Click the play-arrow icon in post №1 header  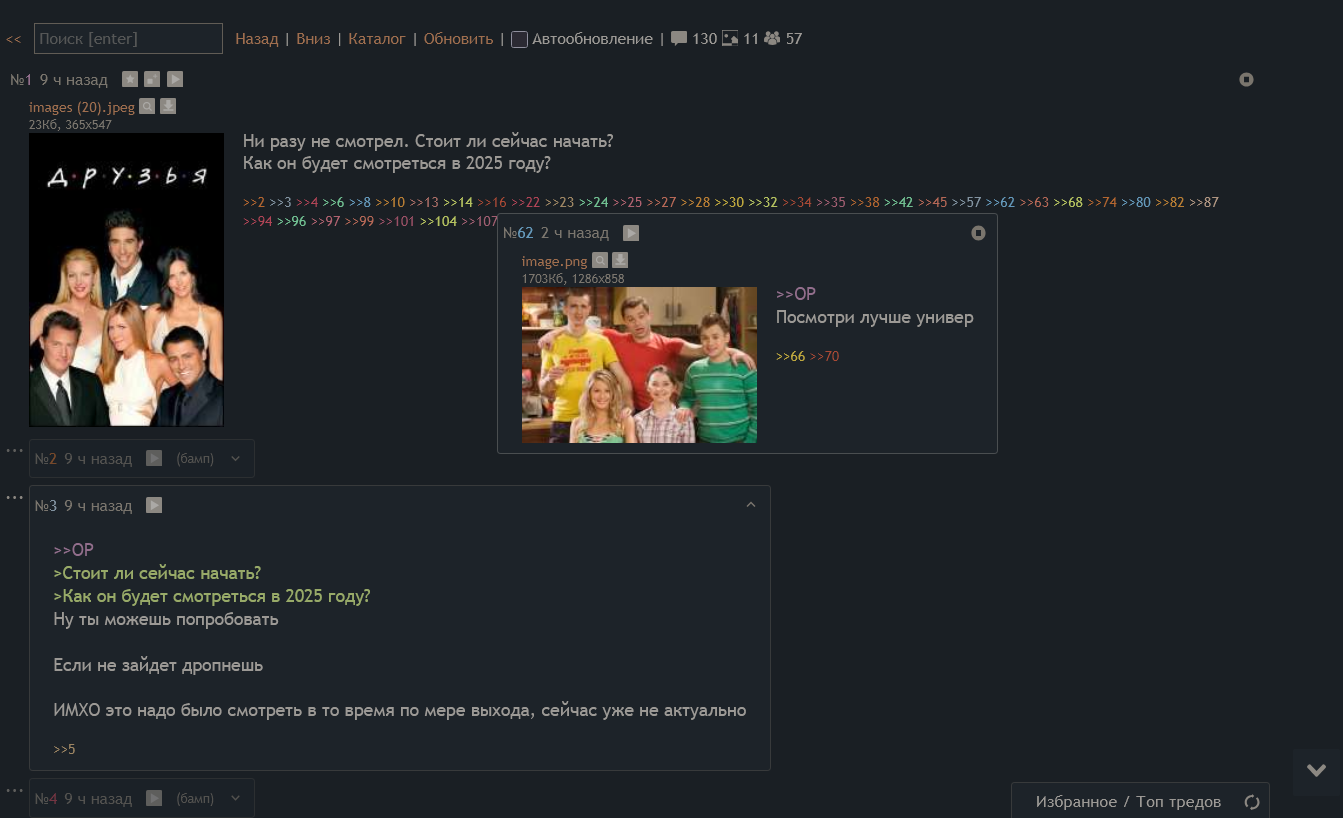175,79
